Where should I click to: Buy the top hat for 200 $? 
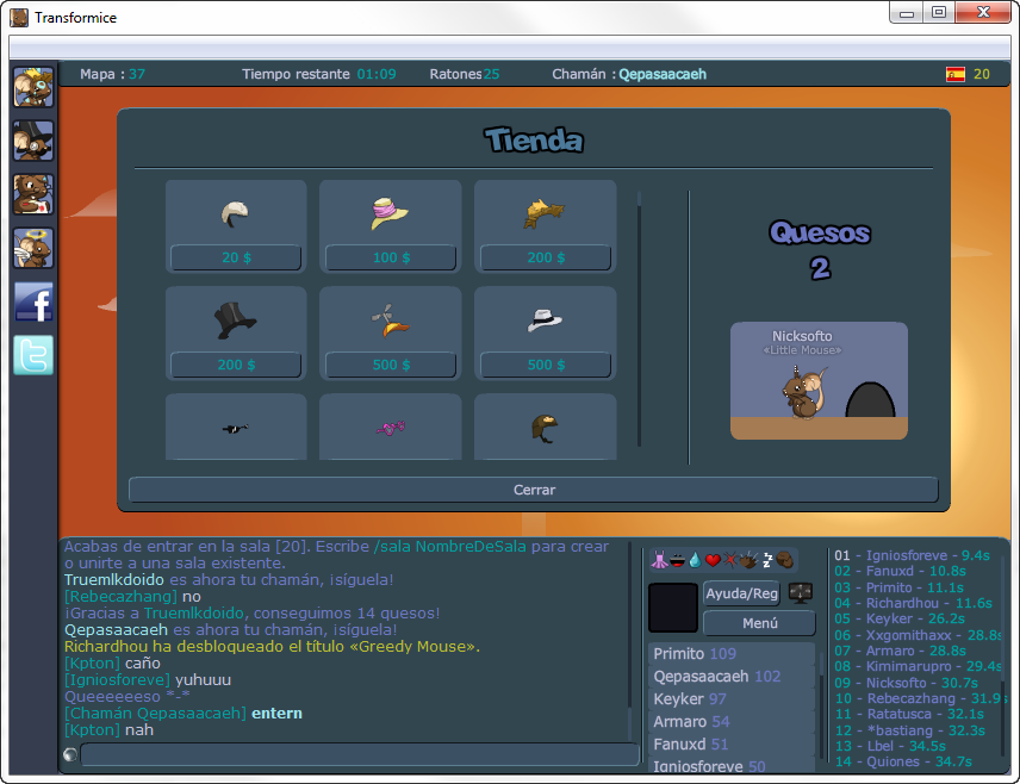[x=235, y=365]
